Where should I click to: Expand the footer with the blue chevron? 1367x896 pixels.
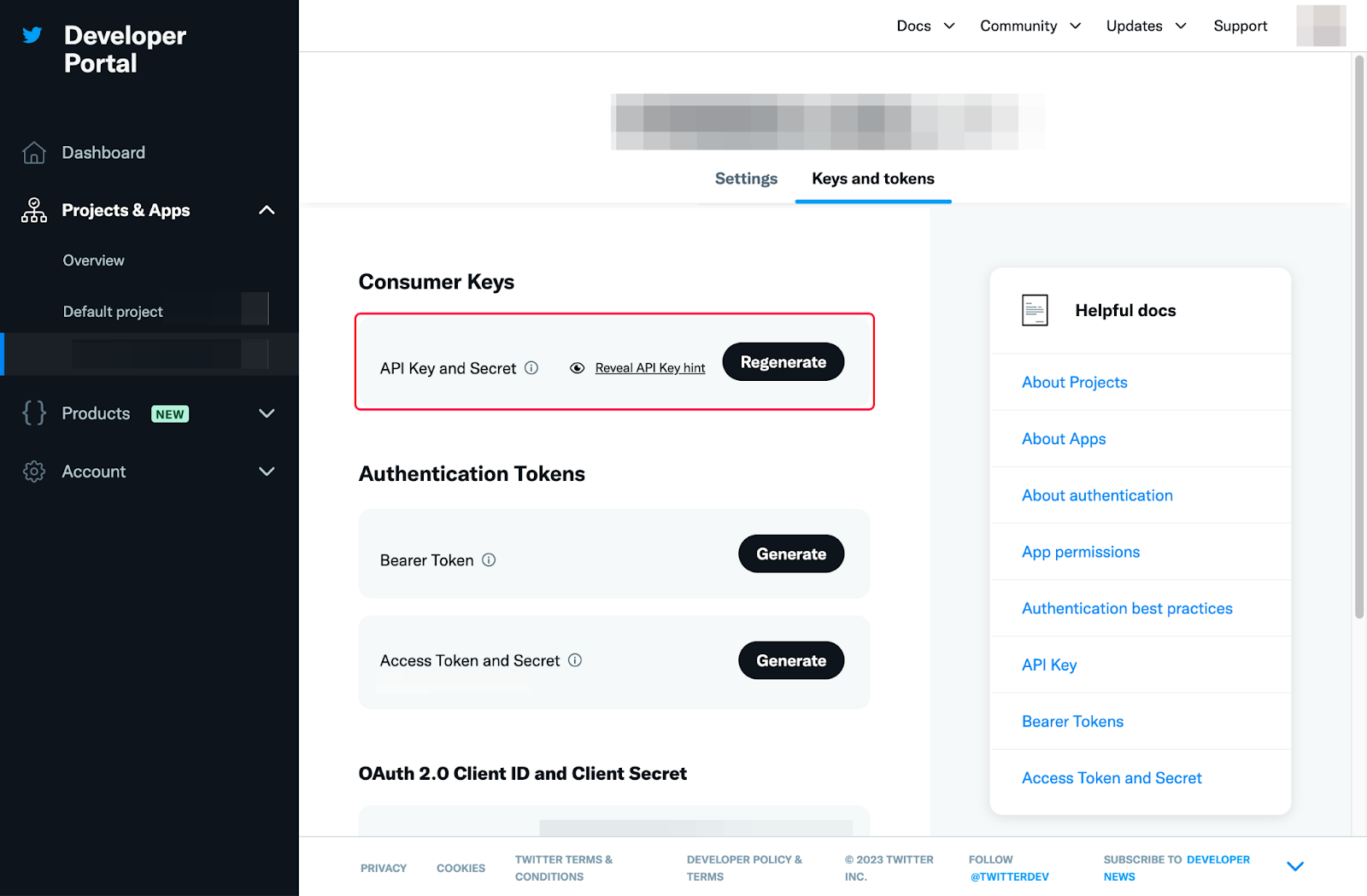(x=1295, y=866)
